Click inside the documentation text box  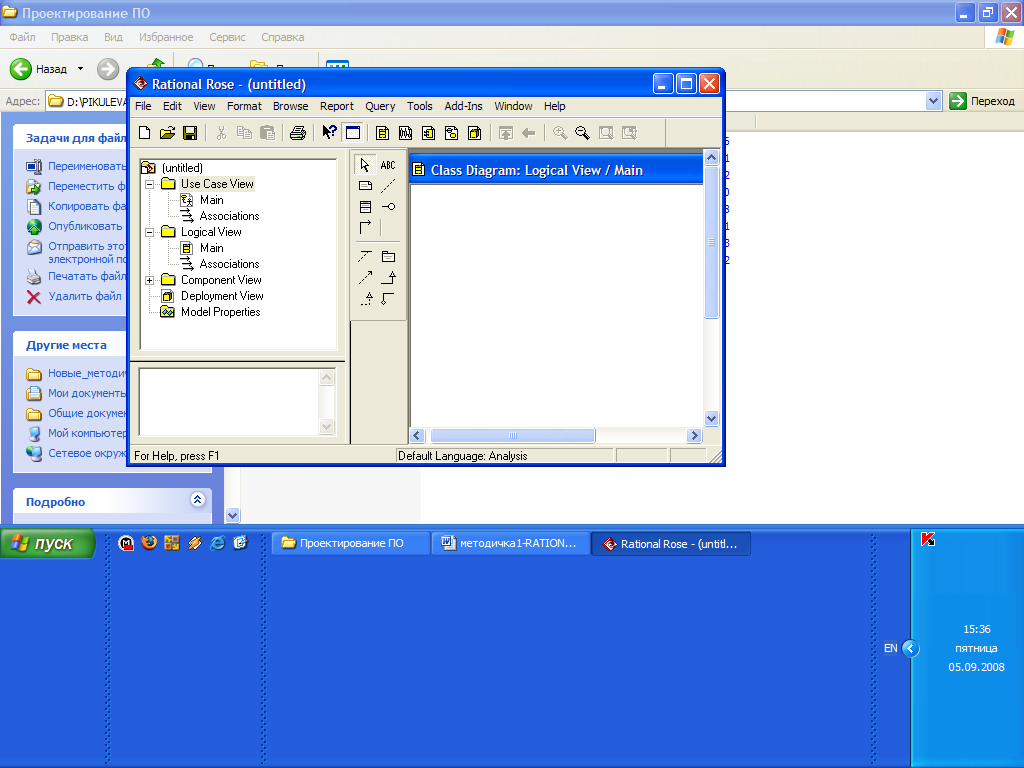point(229,402)
